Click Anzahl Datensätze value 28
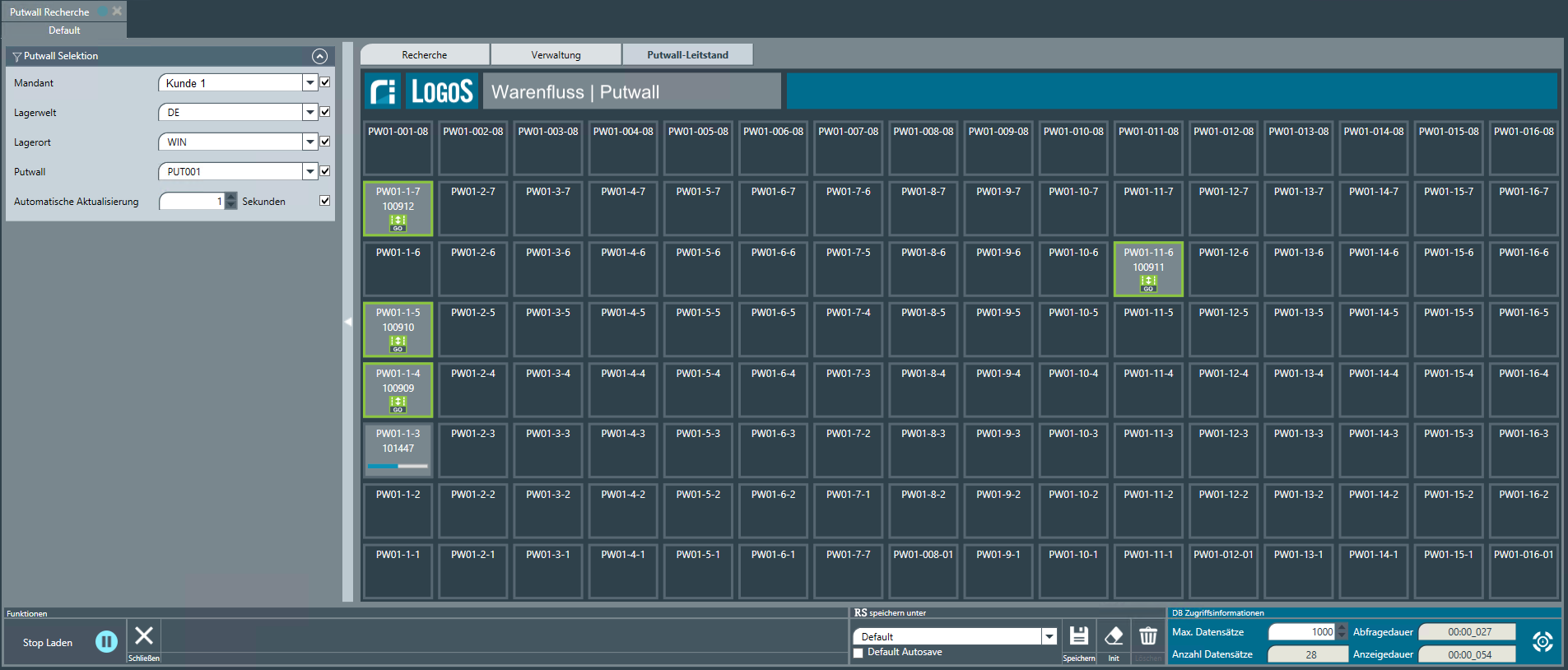Image resolution: width=1568 pixels, height=670 pixels. coord(1308,654)
